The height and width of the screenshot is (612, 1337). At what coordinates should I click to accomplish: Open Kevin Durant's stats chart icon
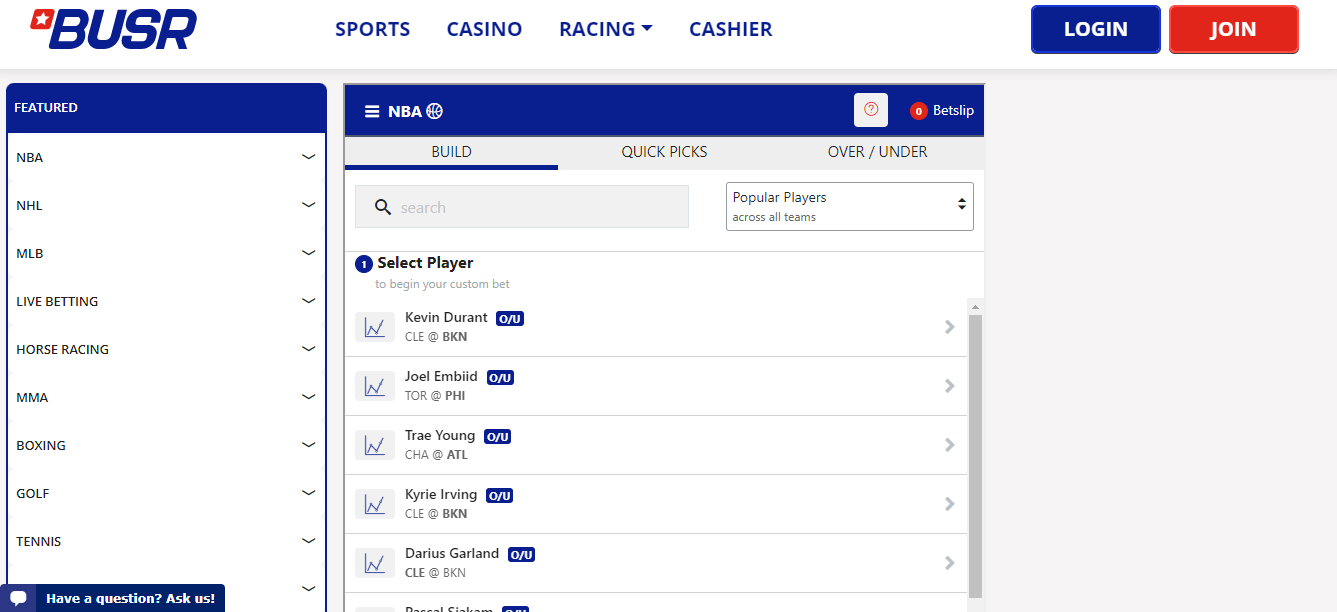[375, 327]
